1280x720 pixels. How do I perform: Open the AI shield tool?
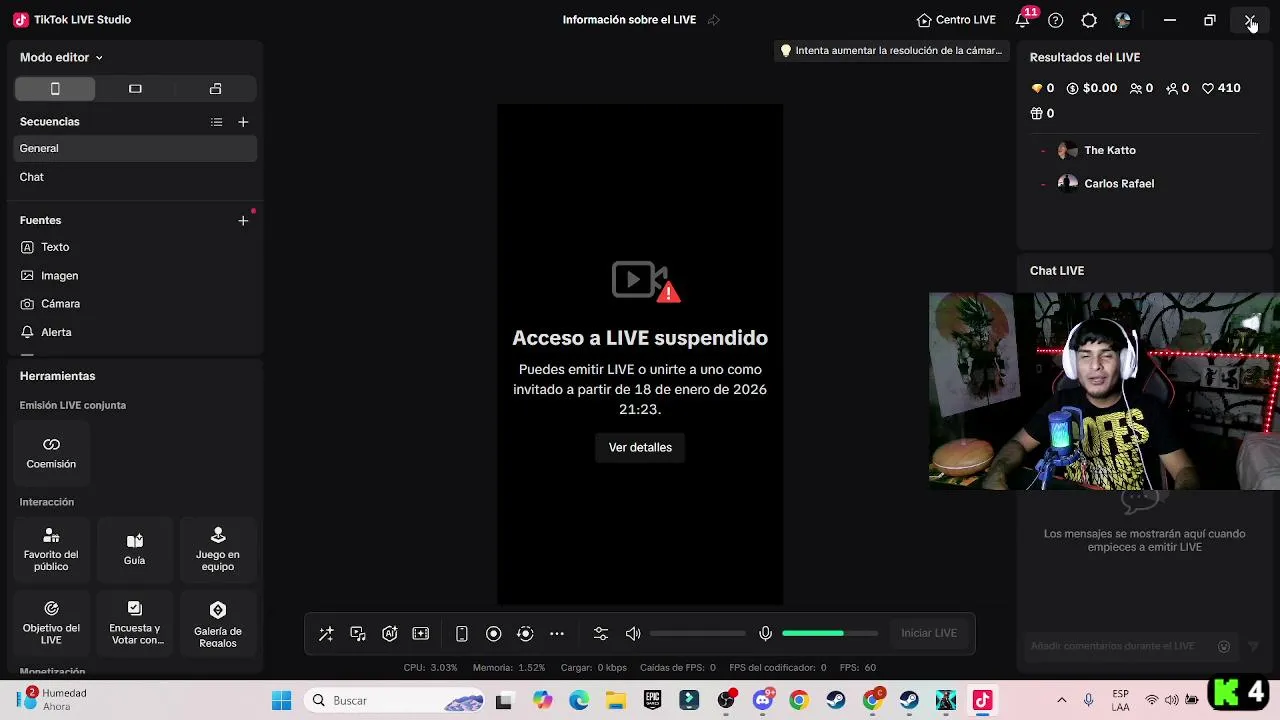click(x=390, y=633)
